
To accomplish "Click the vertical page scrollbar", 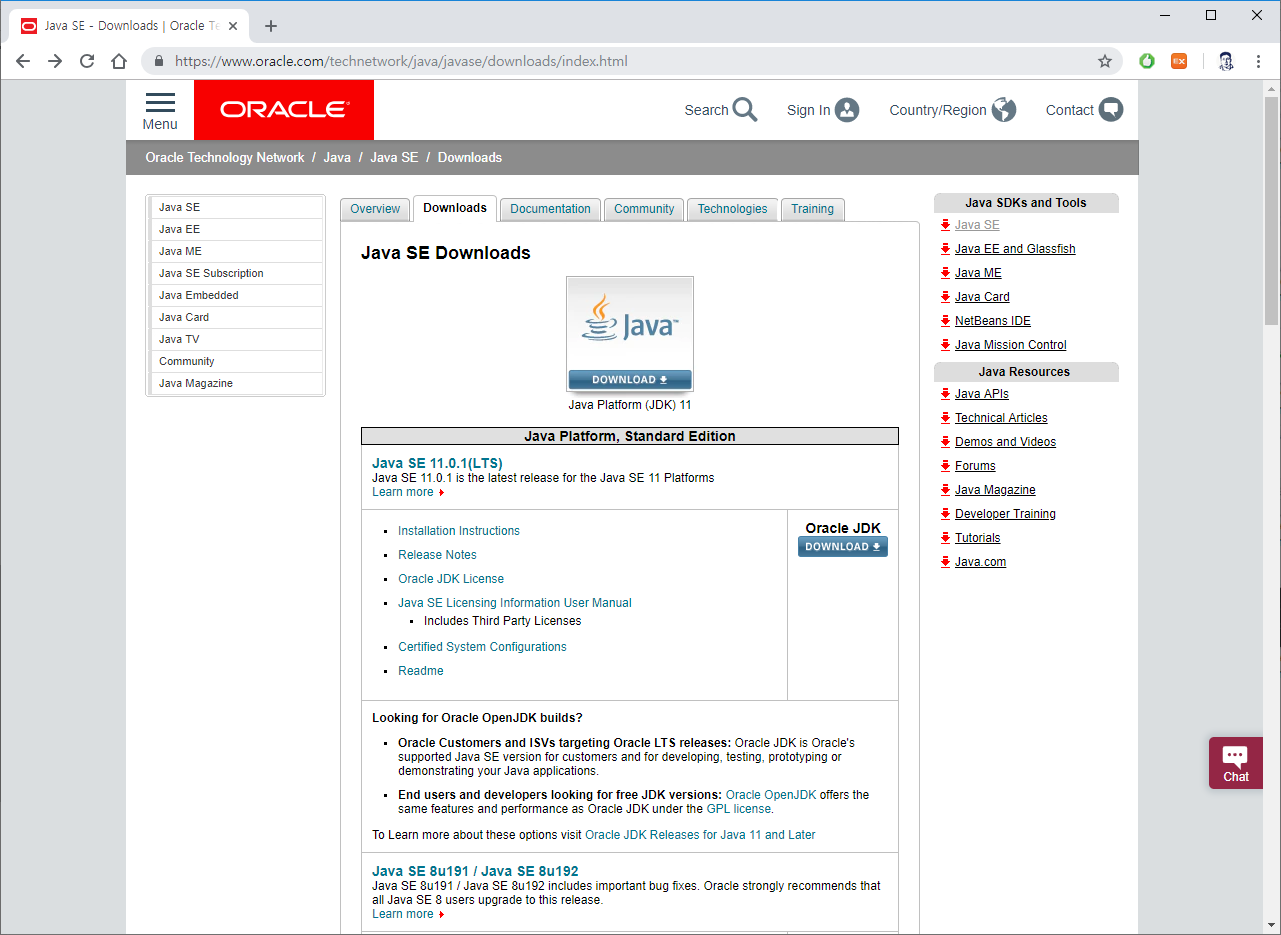I will click(1272, 210).
